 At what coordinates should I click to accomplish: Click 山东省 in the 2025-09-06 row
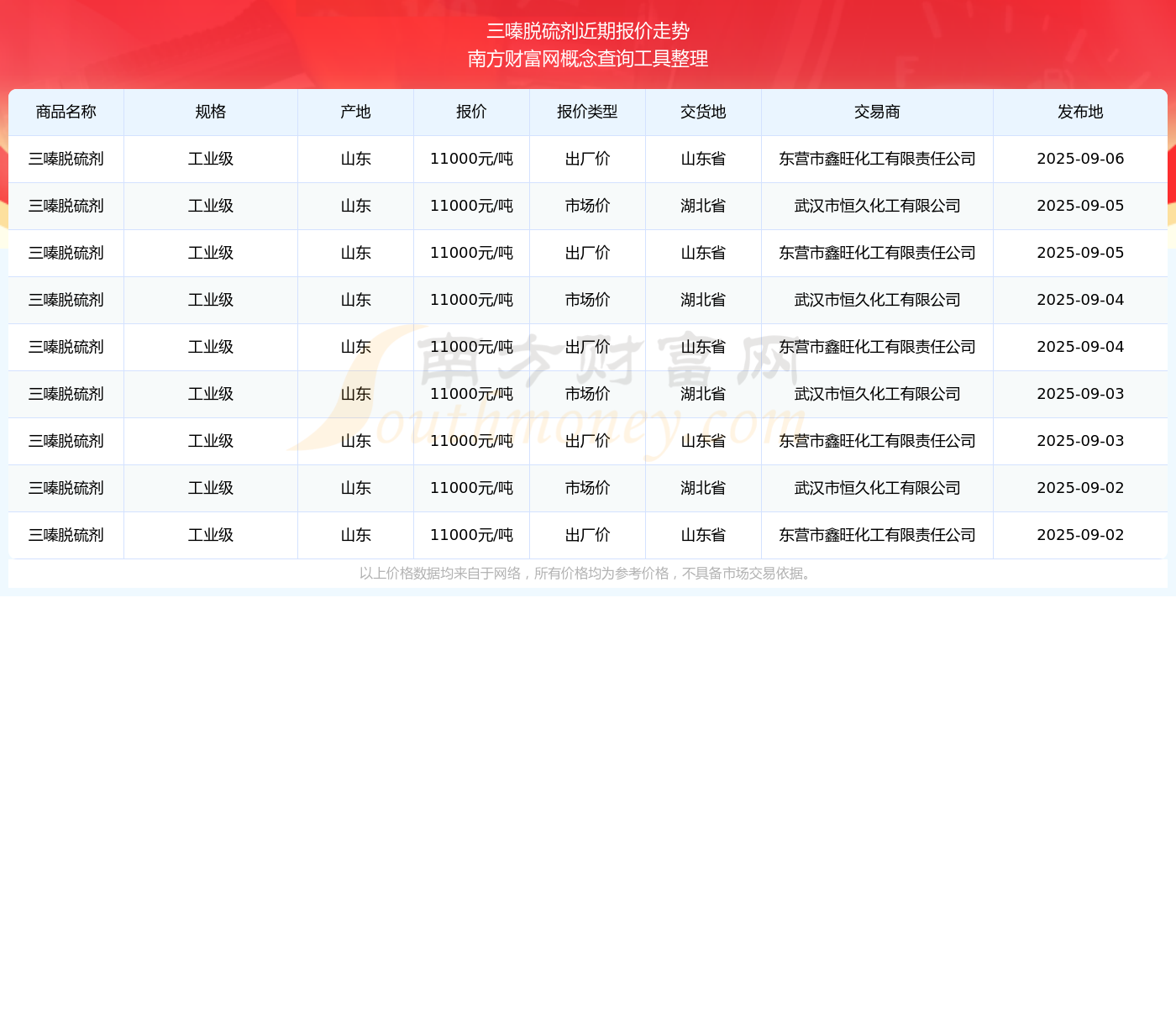[x=704, y=160]
